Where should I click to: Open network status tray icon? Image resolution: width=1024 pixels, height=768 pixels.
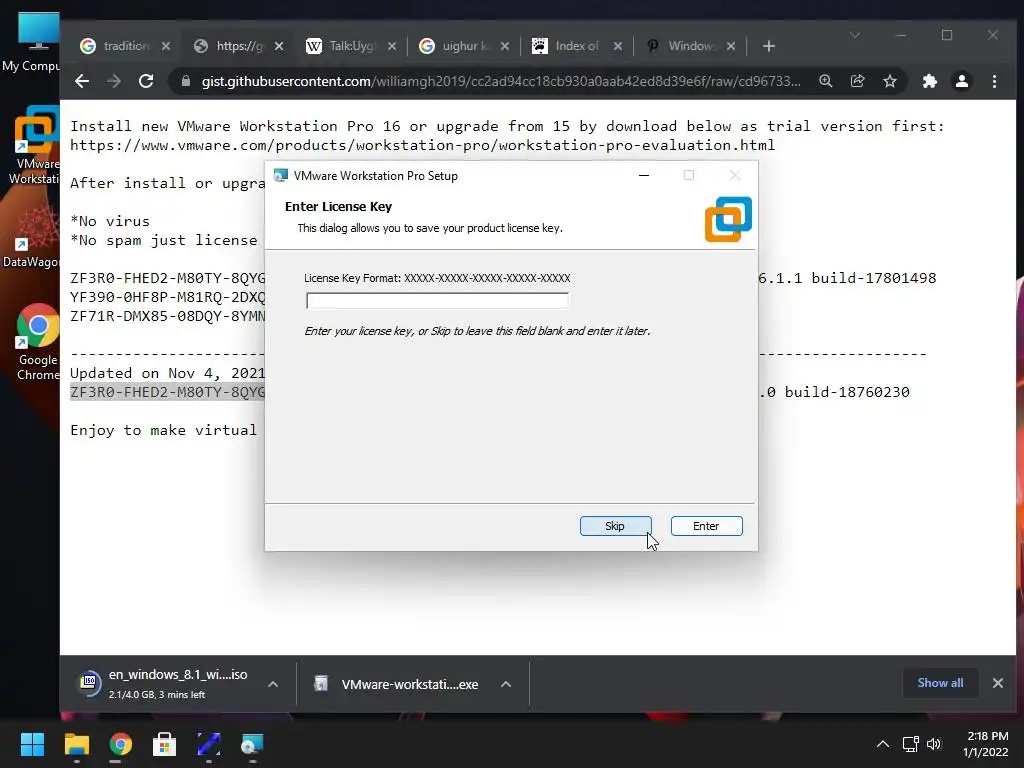click(x=910, y=744)
